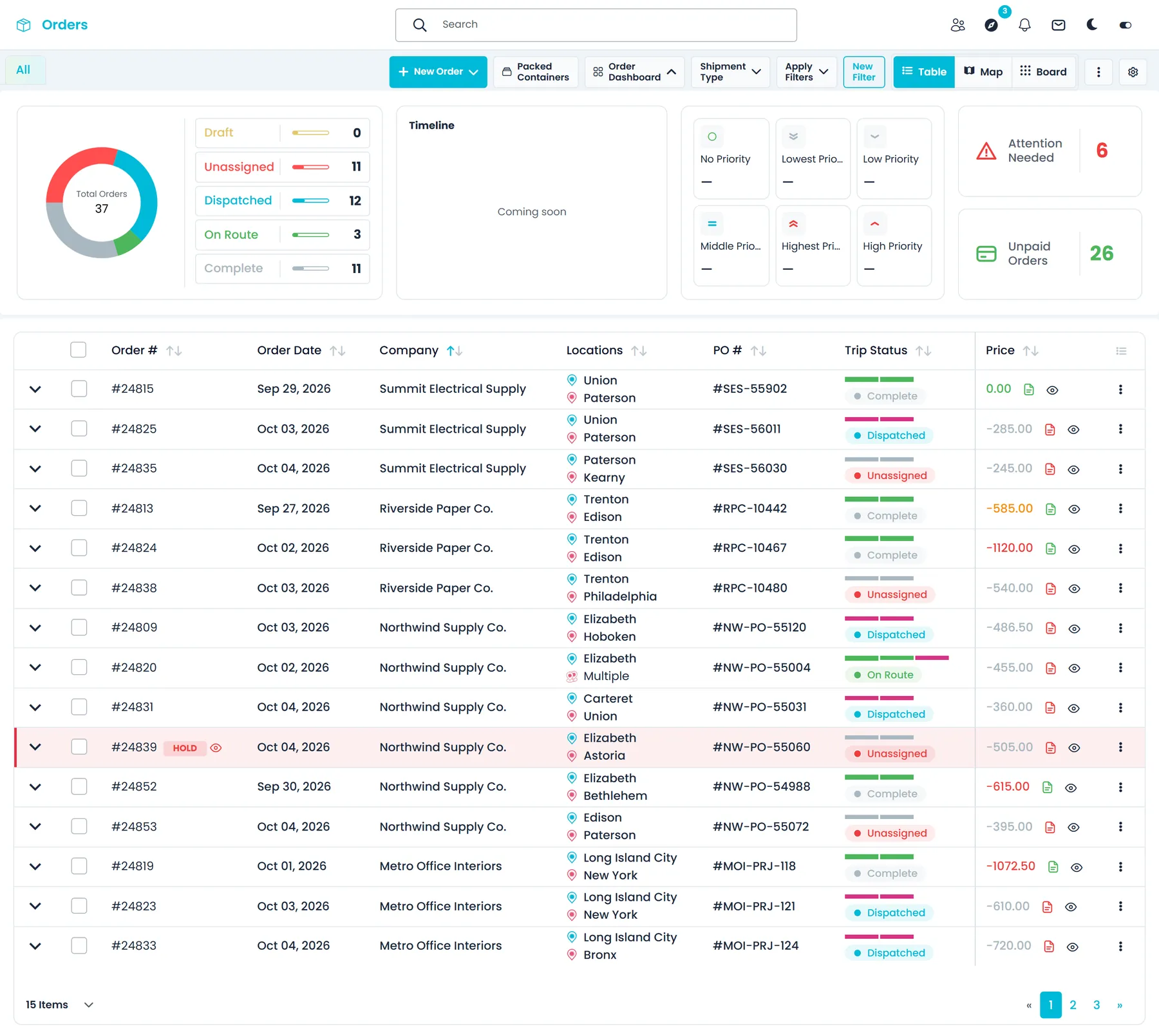View details eye for order #24853
1159x1036 pixels.
[1073, 827]
